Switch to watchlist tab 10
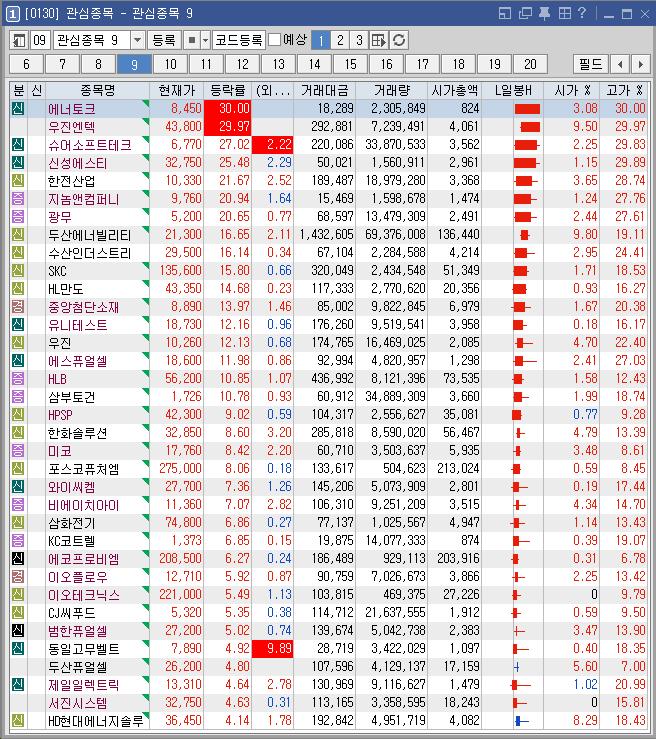The image size is (656, 739). (170, 64)
